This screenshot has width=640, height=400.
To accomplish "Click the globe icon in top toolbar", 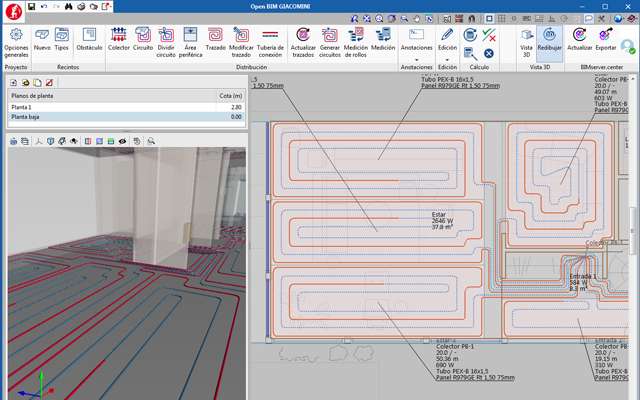I will click(618, 19).
